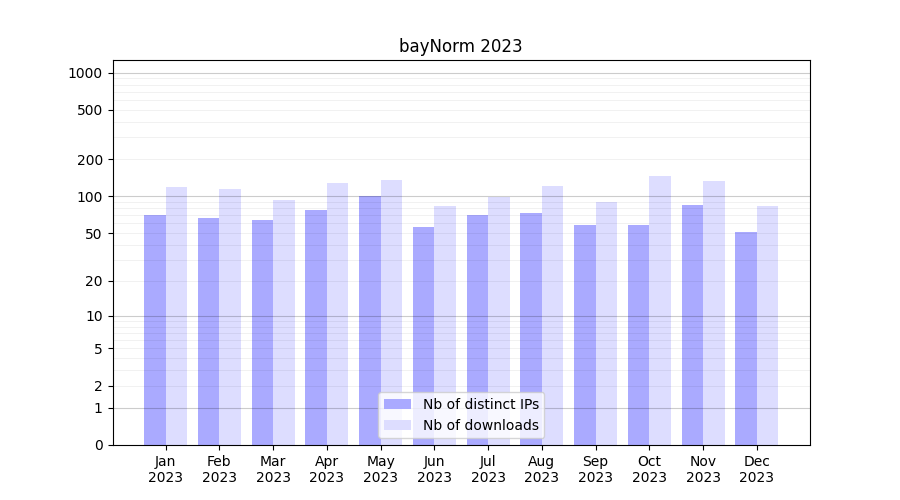Click the Nb of downloads legend swatch
This screenshot has height=500, width=900.
397,425
